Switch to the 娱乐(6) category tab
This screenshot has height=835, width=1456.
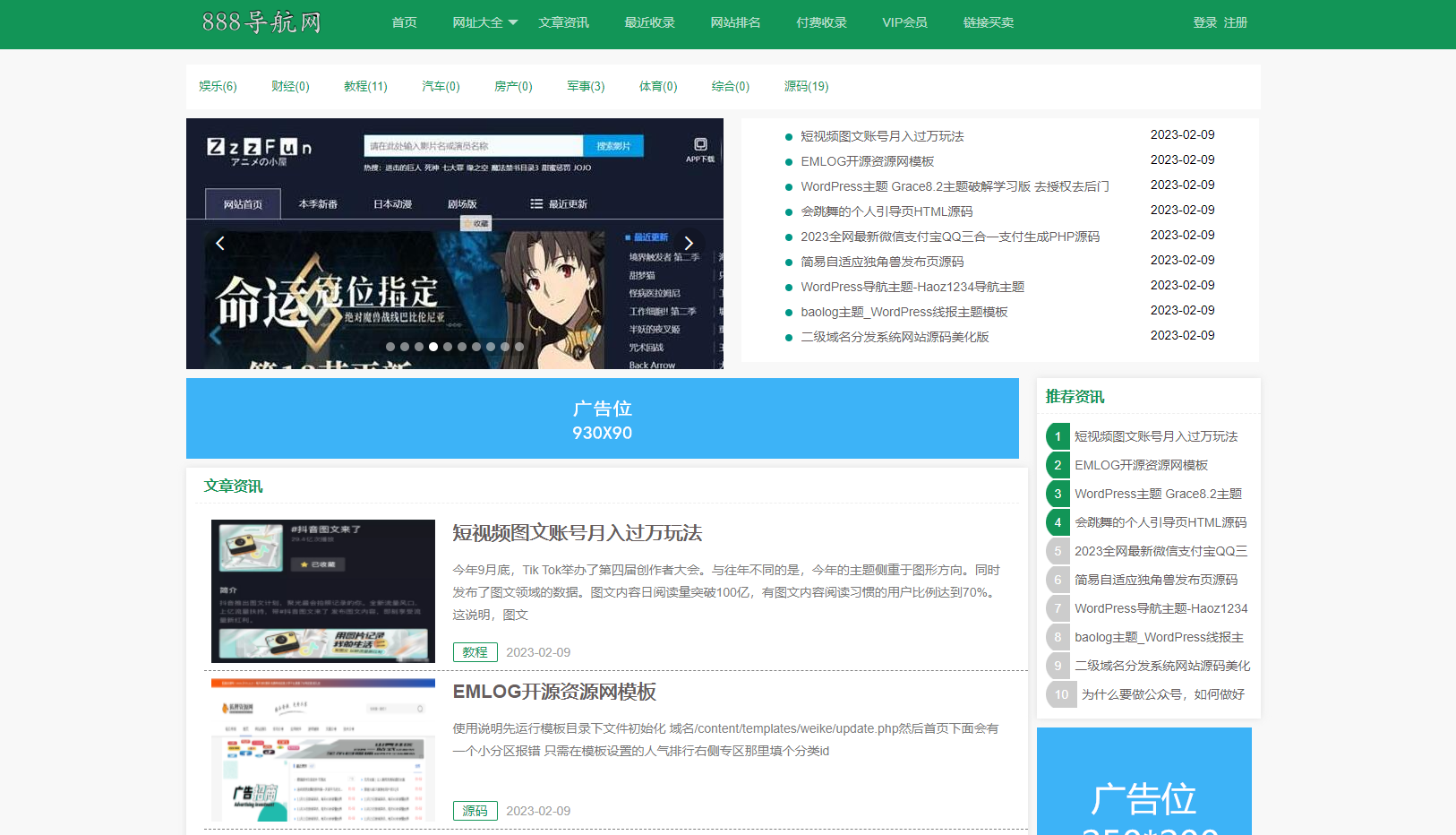coord(217,86)
